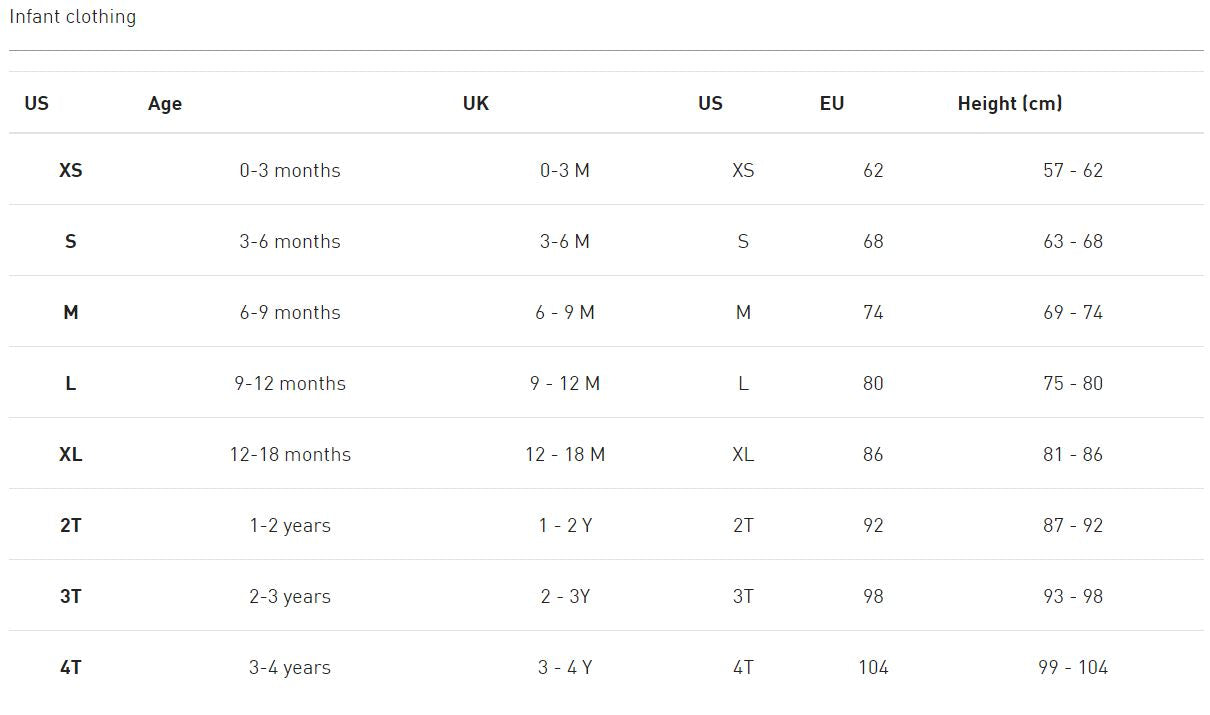This screenshot has height=715, width=1210.
Task: Click EU size 62
Action: (873, 171)
